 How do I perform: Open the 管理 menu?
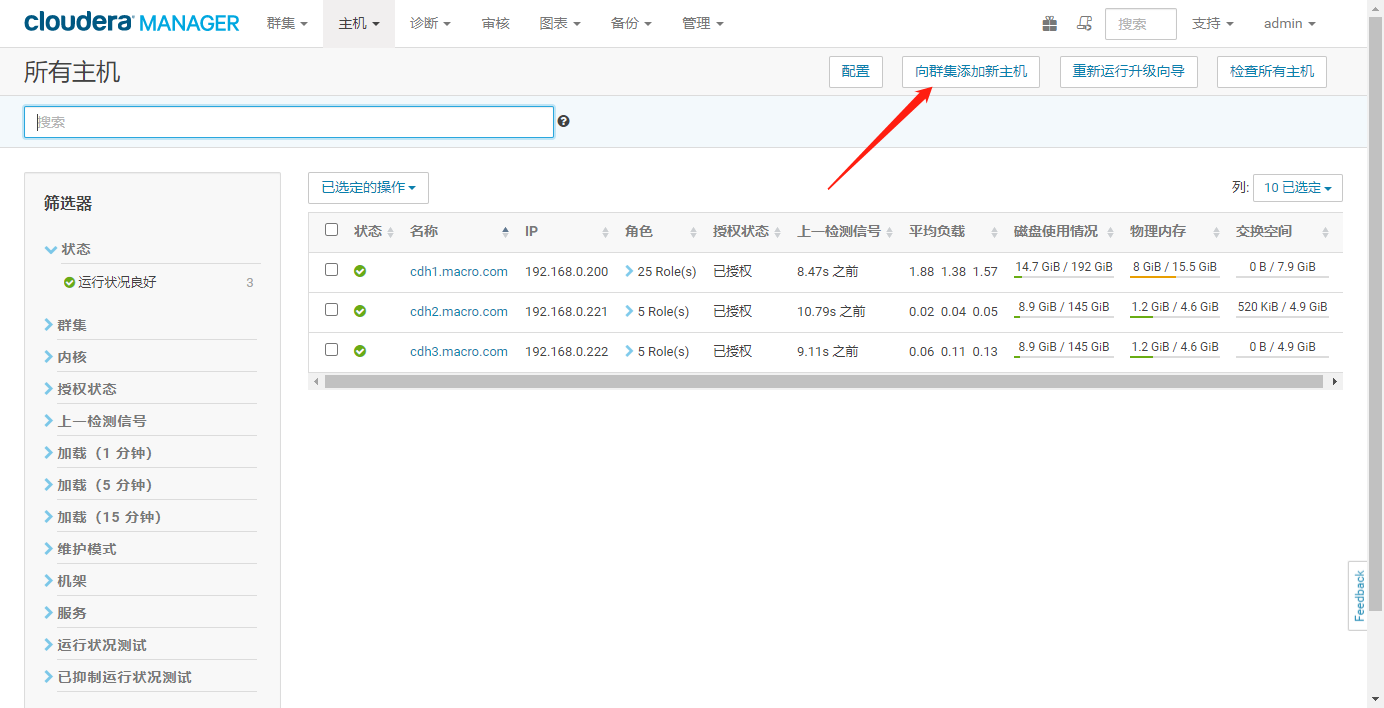pyautogui.click(x=702, y=23)
